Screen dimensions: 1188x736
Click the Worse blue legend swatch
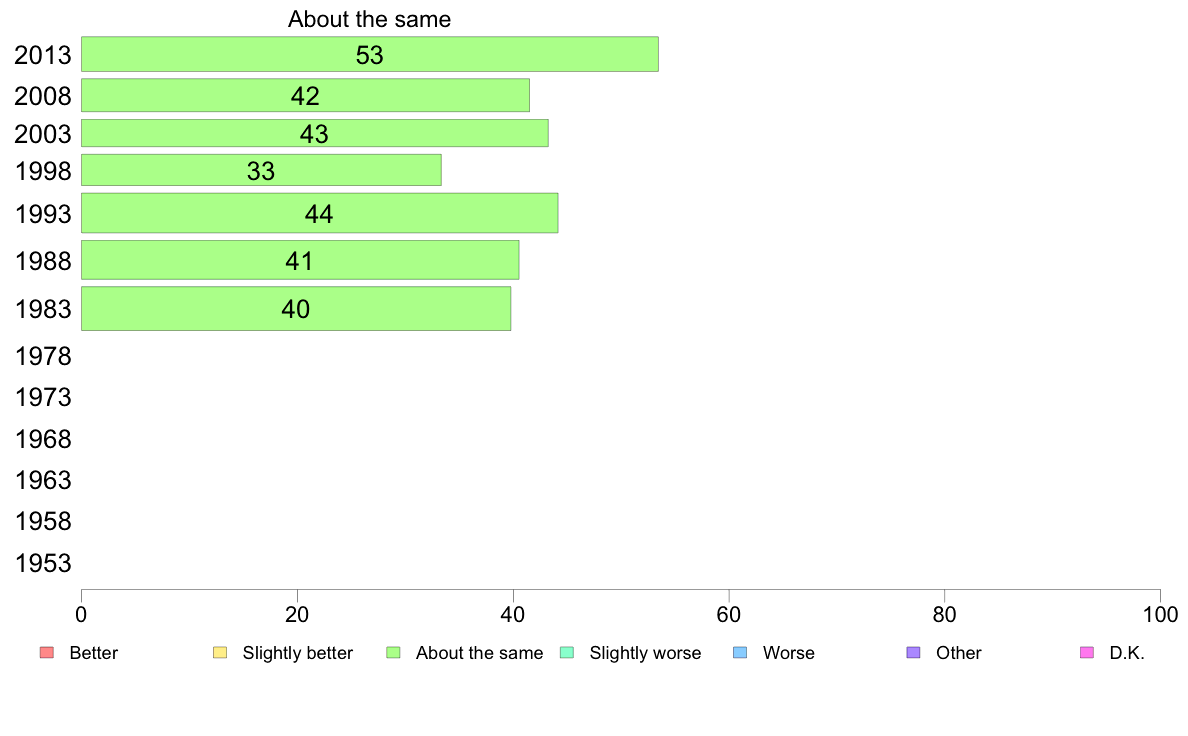pos(740,653)
